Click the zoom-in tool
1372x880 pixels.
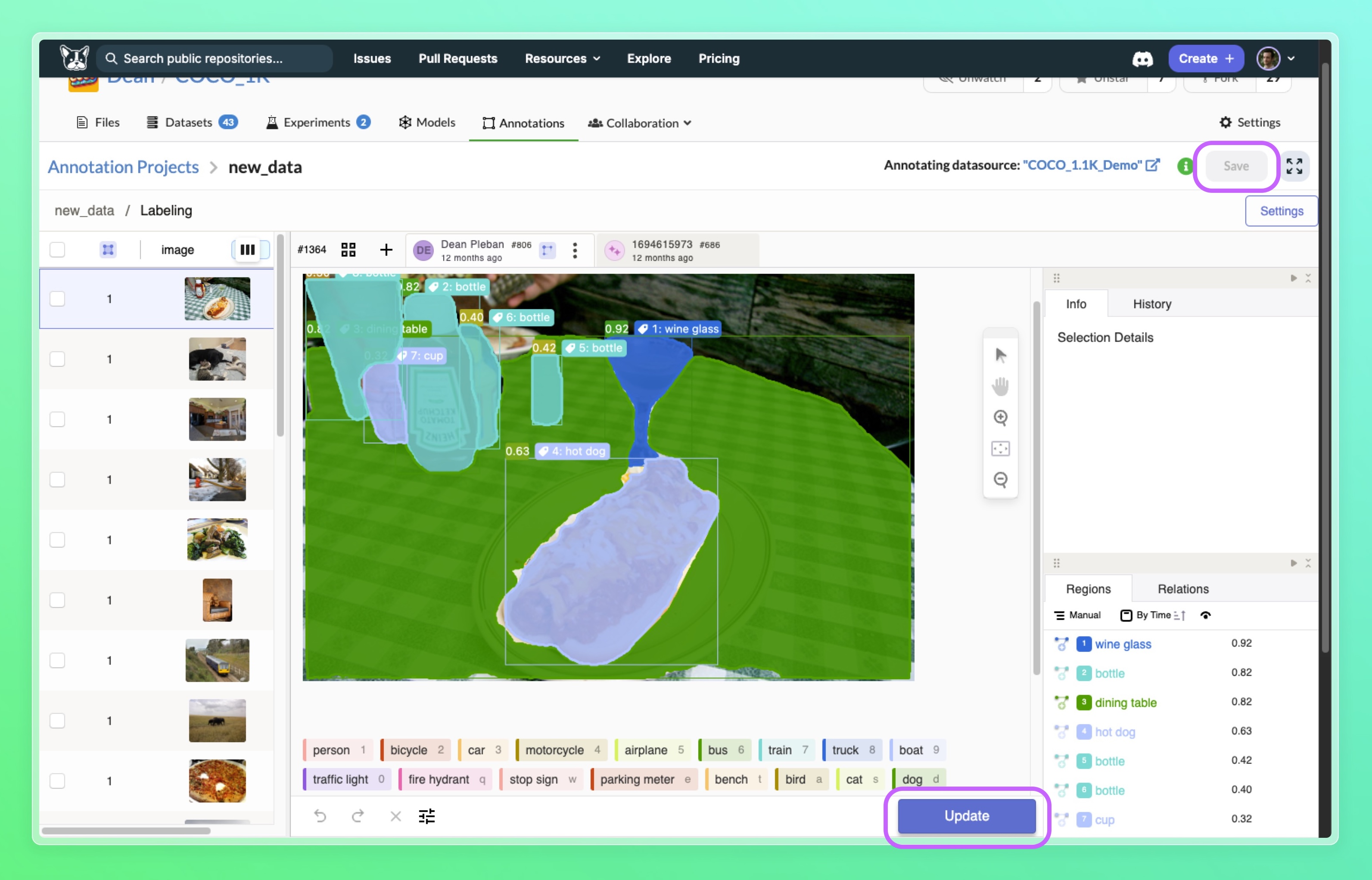pos(999,416)
